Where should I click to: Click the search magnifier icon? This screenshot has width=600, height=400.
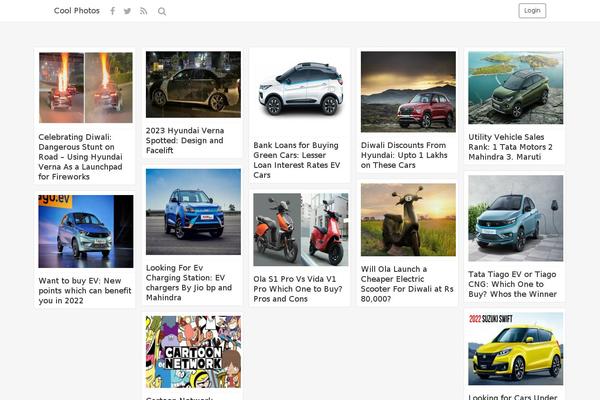tap(162, 11)
